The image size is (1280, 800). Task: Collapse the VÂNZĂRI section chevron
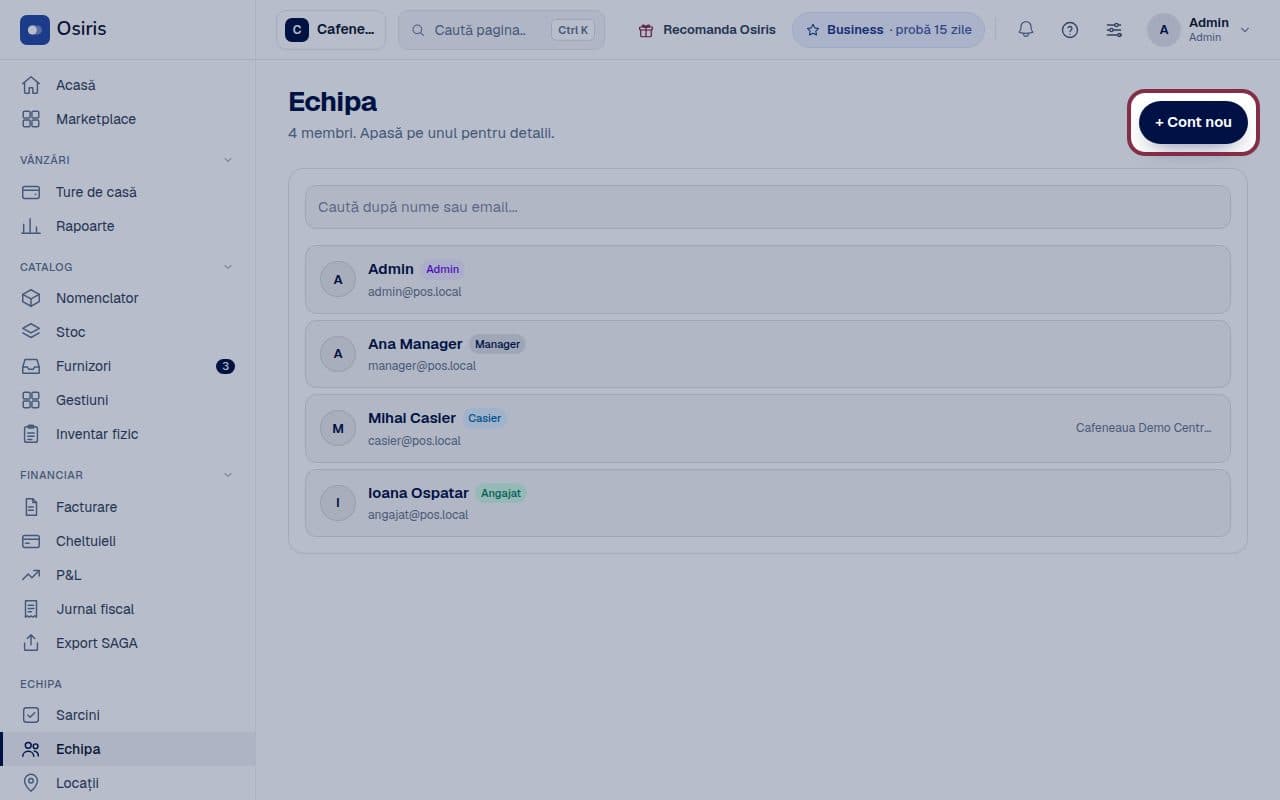coord(227,160)
